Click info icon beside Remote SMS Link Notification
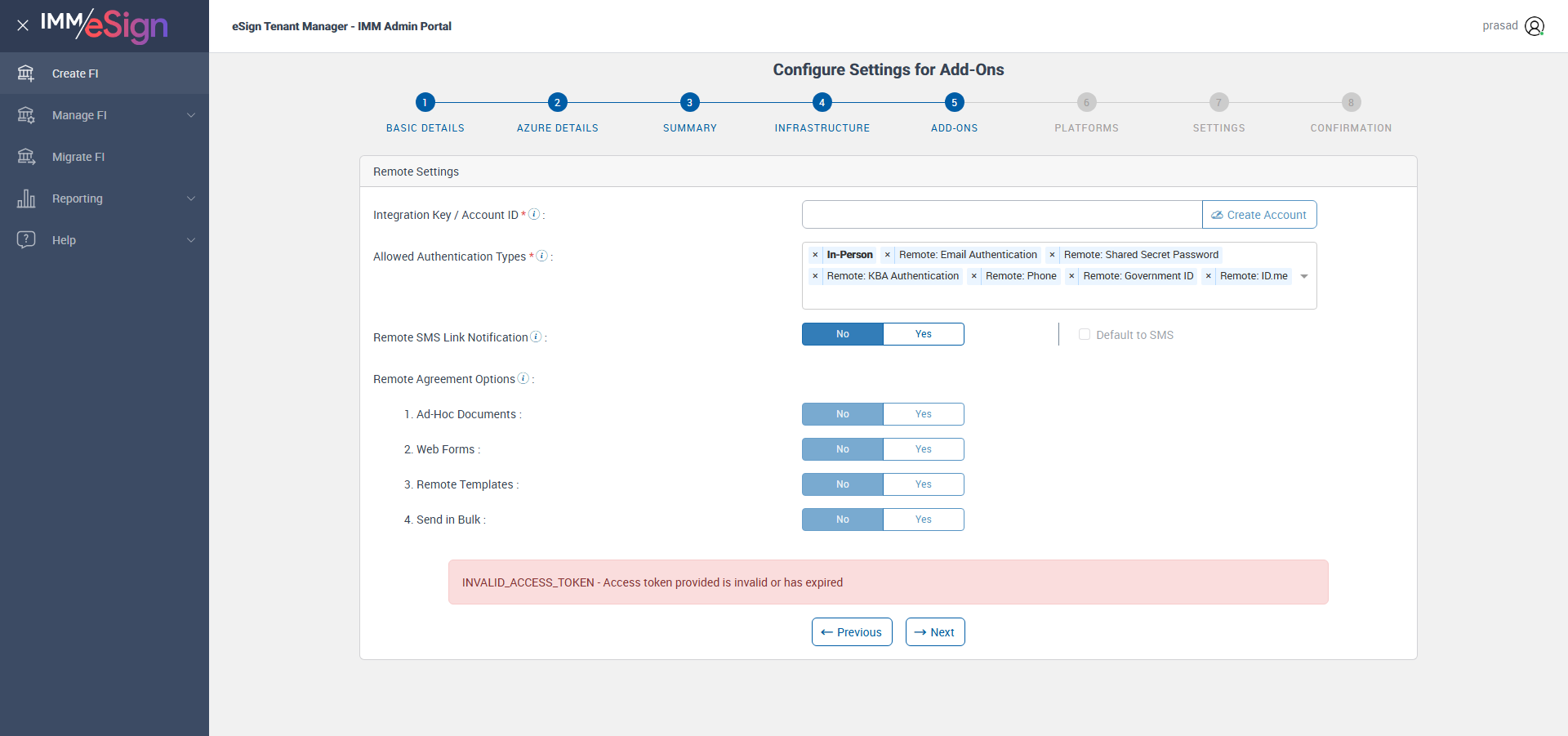The image size is (1568, 736). 536,337
